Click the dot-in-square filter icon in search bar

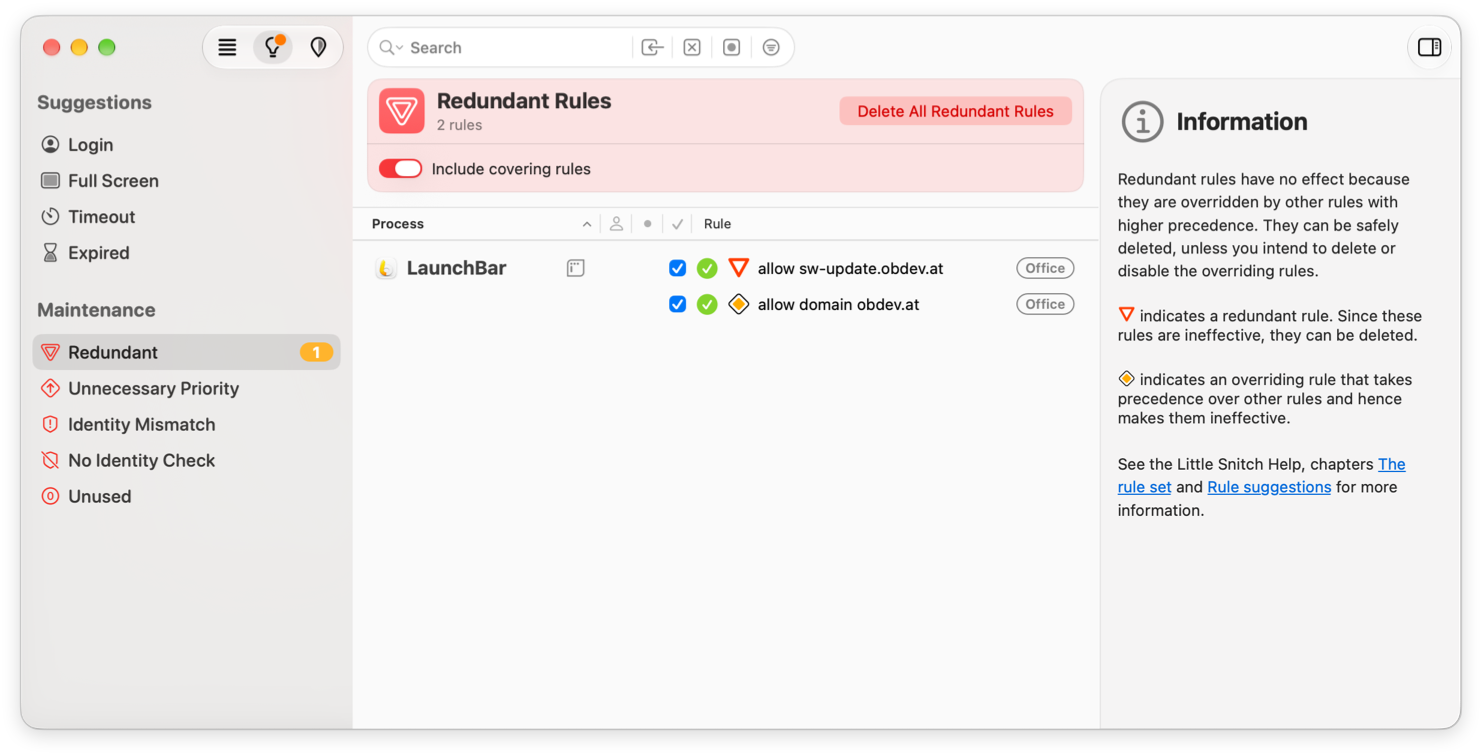[732, 47]
